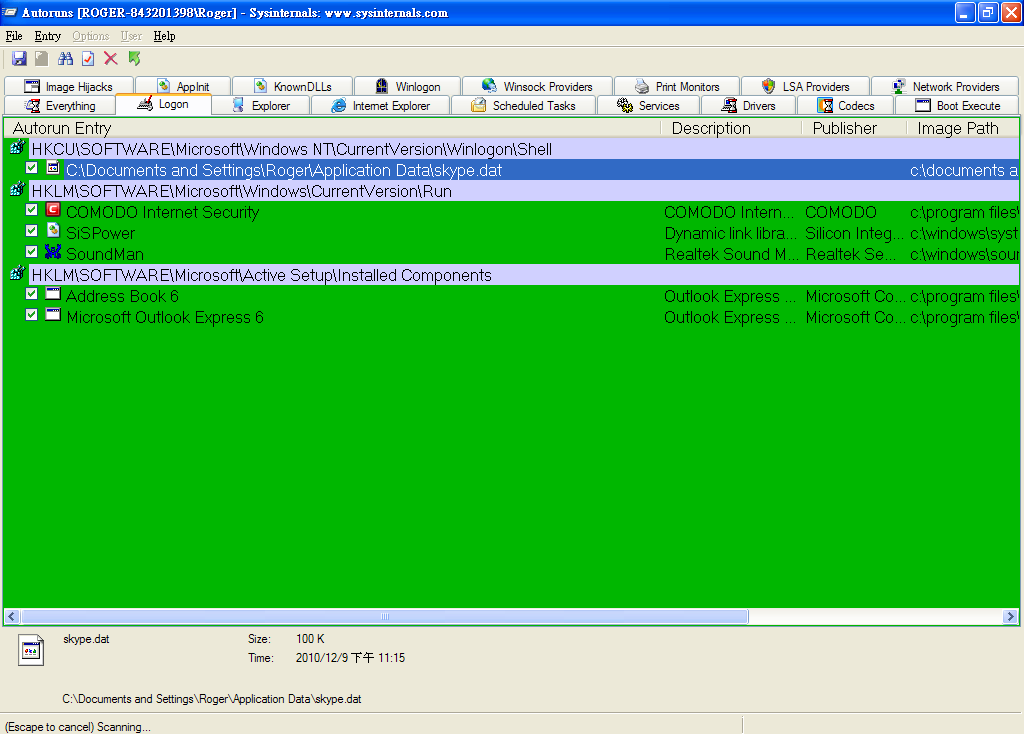
Task: Delete entry using red X toolbar icon
Action: click(111, 59)
